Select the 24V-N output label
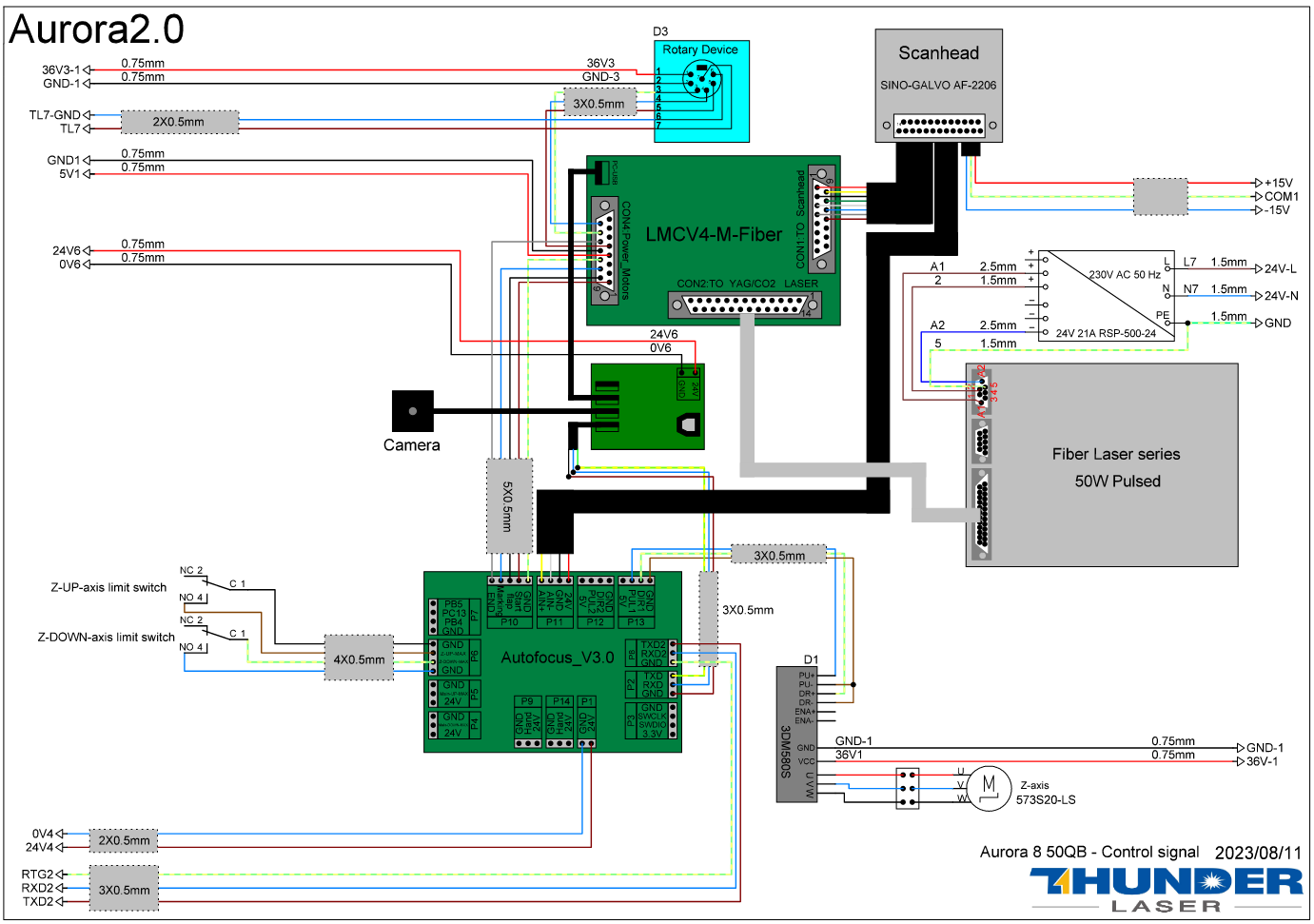 tap(1282, 296)
